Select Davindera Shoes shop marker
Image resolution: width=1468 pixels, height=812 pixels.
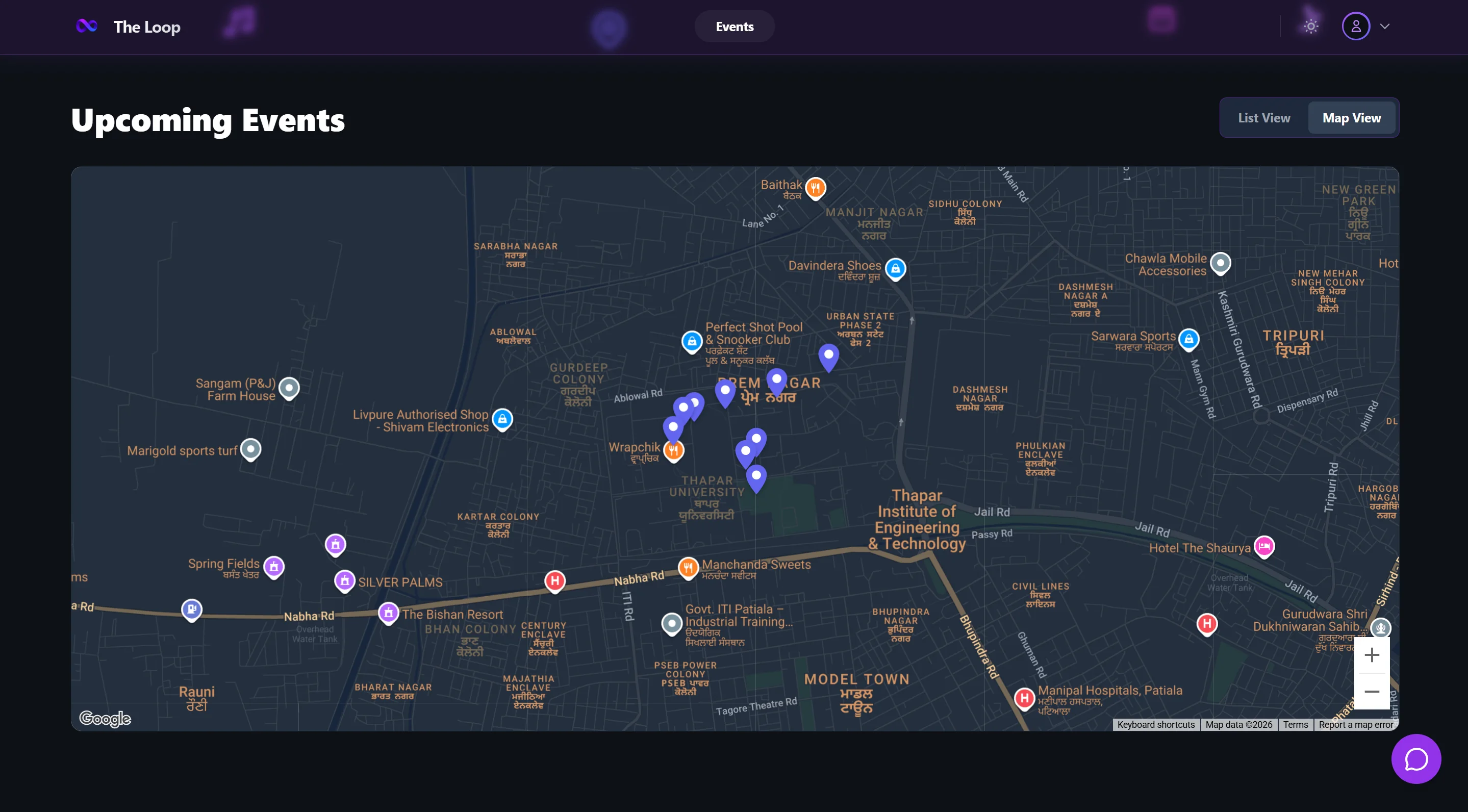[895, 269]
